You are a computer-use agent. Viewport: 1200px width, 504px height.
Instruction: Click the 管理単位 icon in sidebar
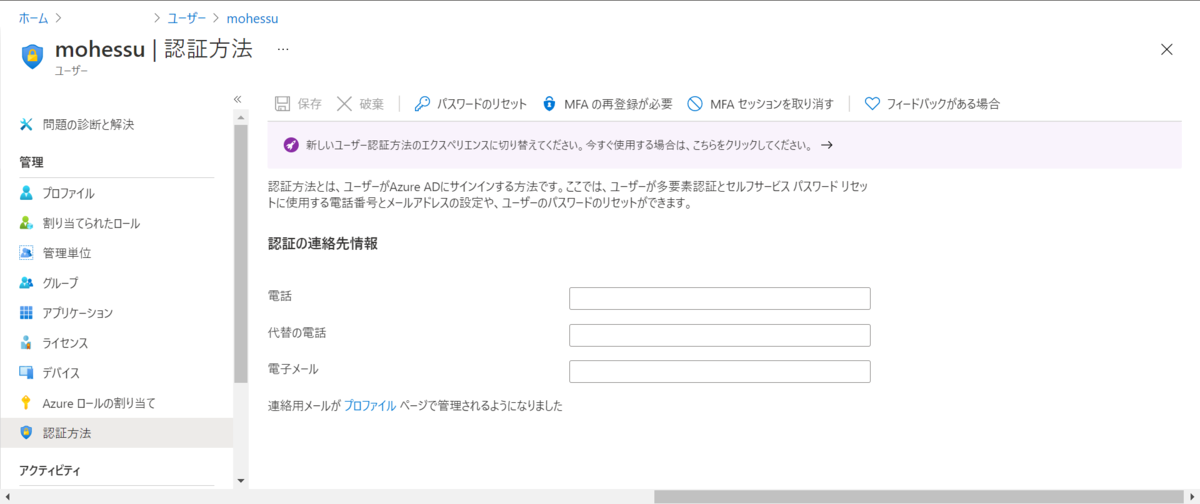click(x=27, y=253)
